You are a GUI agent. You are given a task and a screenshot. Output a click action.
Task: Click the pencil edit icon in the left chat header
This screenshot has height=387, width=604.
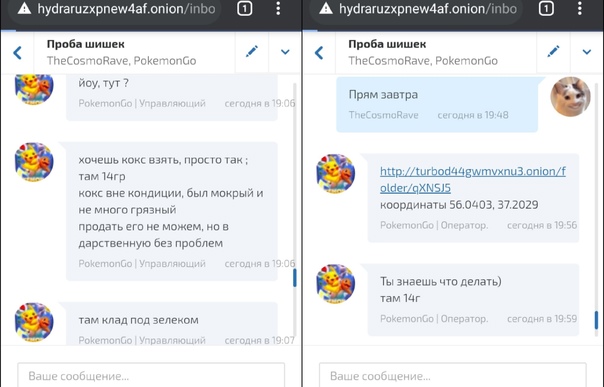(252, 52)
